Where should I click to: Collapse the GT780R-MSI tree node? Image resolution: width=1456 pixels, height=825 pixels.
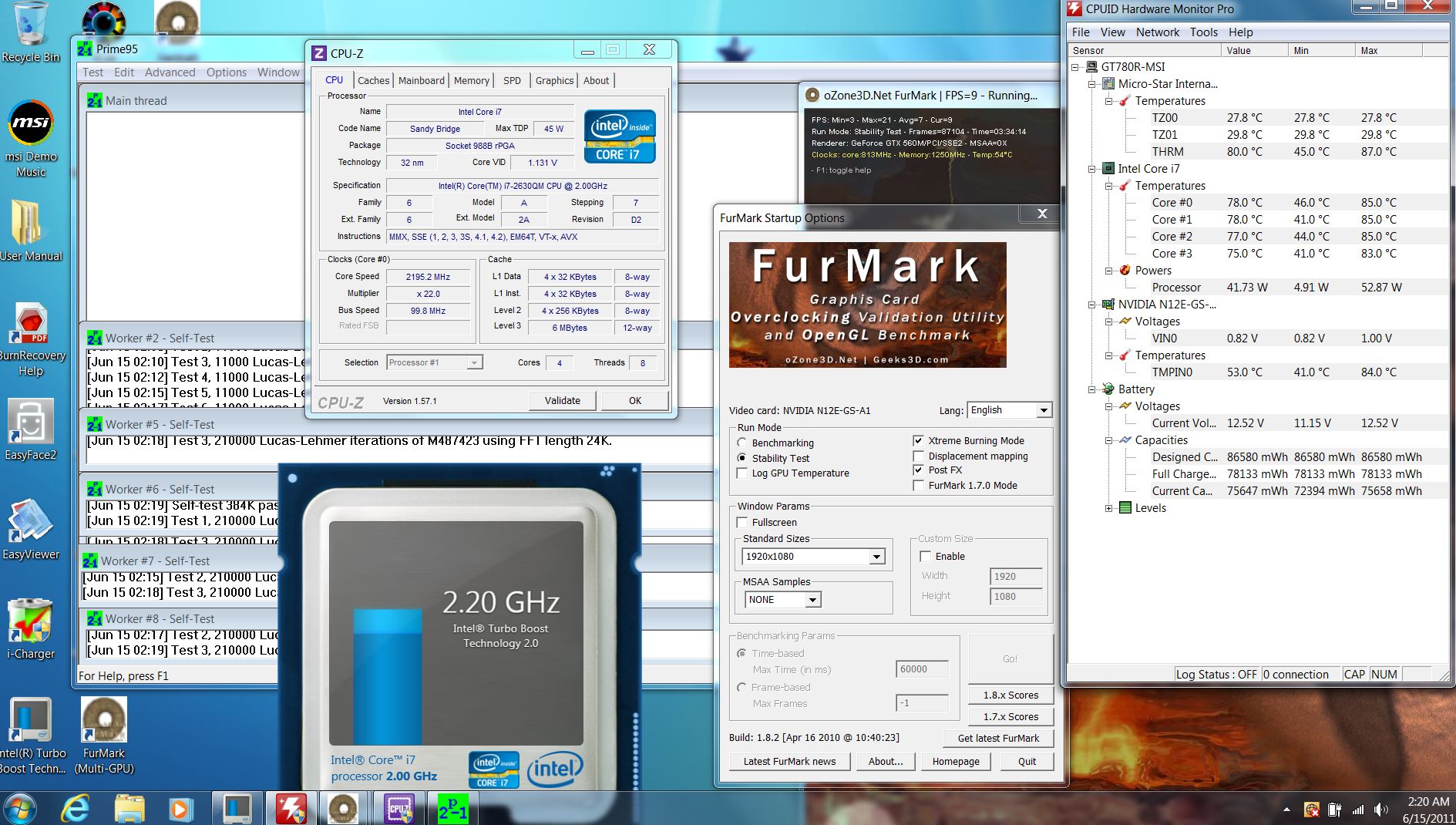coord(1075,67)
